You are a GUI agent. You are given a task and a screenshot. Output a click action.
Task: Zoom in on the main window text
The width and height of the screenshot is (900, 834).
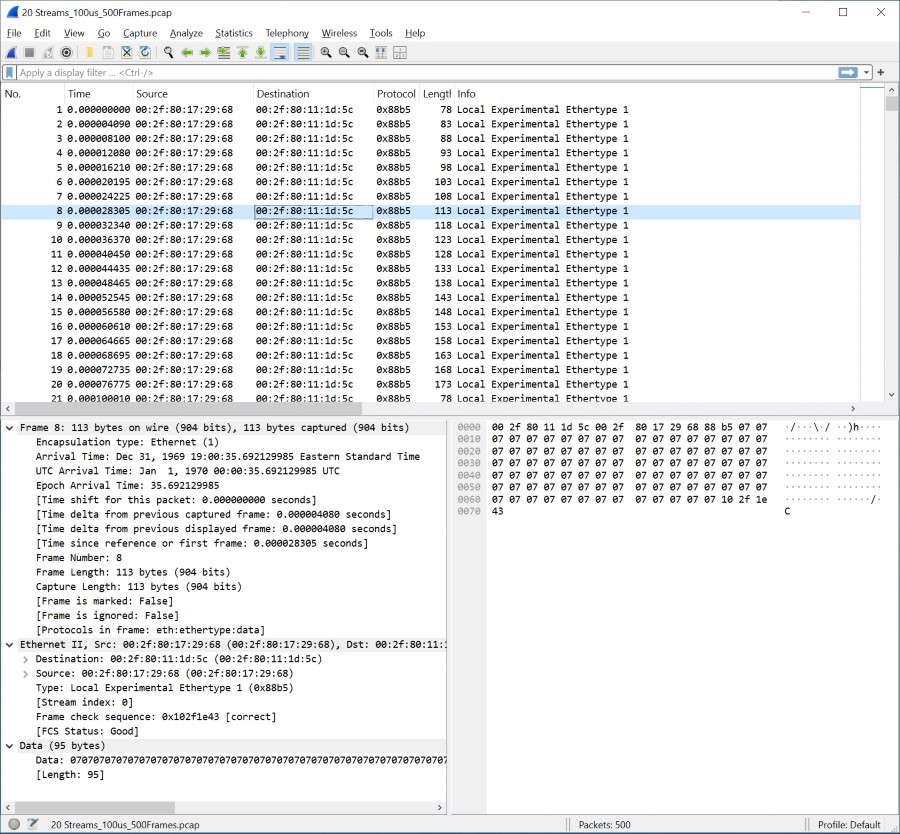coord(326,52)
